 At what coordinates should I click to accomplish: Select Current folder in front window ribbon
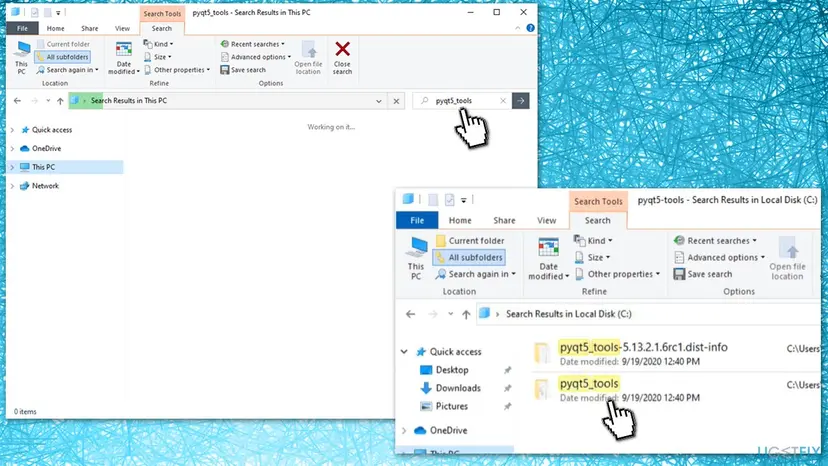coord(470,240)
